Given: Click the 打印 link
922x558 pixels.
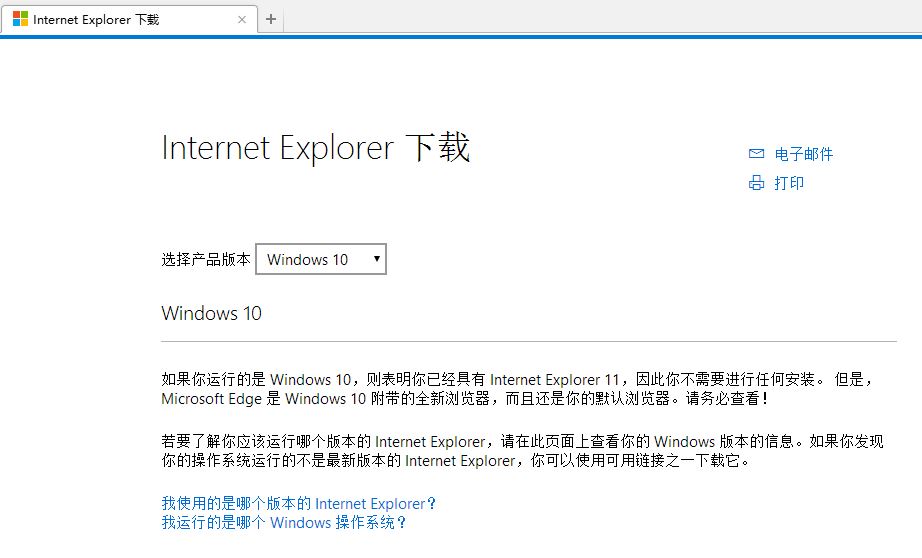Looking at the screenshot, I should 789,183.
